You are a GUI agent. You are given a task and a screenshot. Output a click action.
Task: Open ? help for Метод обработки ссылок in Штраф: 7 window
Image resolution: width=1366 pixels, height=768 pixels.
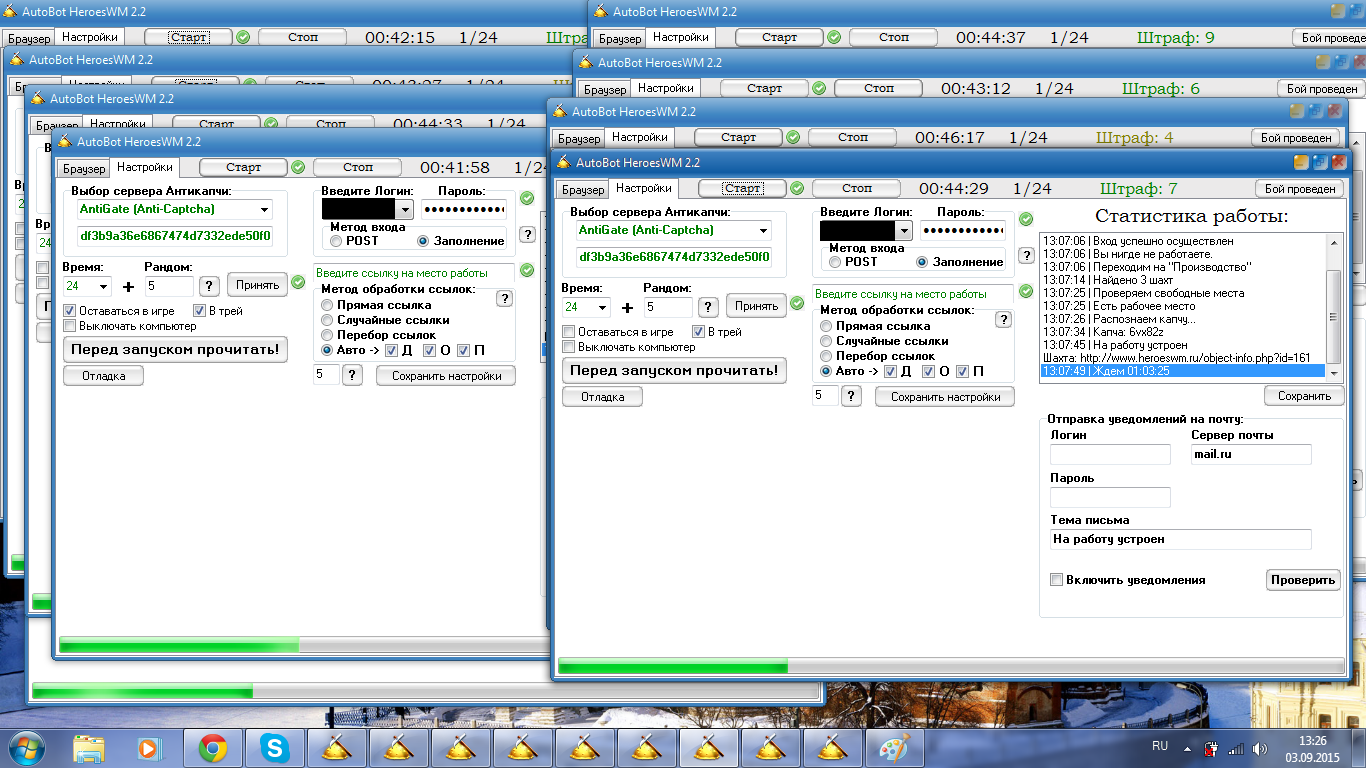tap(1003, 319)
